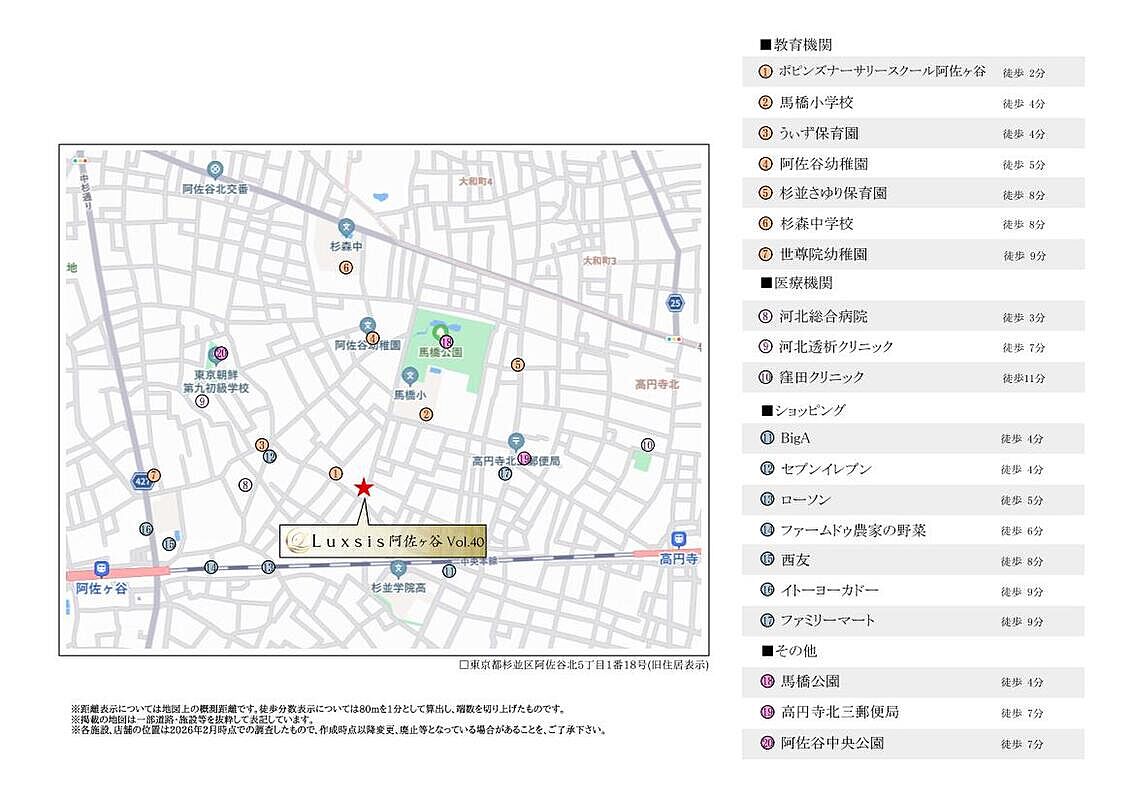This screenshot has height=800, width=1133.
Task: Click the 阿佐谷北交番 police box icon
Action: click(215, 170)
